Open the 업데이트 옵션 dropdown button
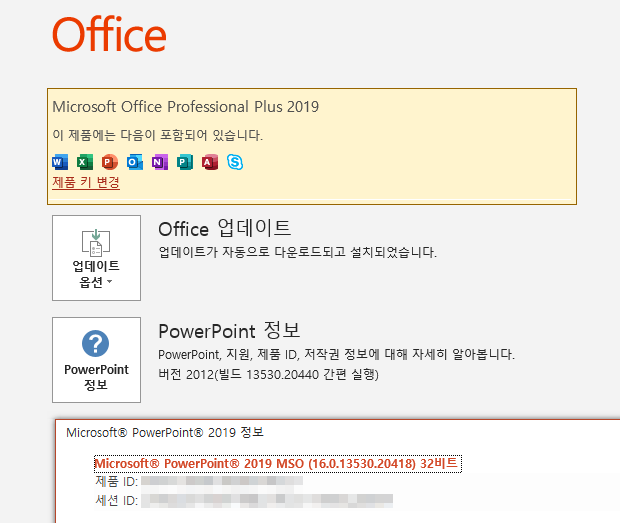620x524 pixels. [96, 258]
